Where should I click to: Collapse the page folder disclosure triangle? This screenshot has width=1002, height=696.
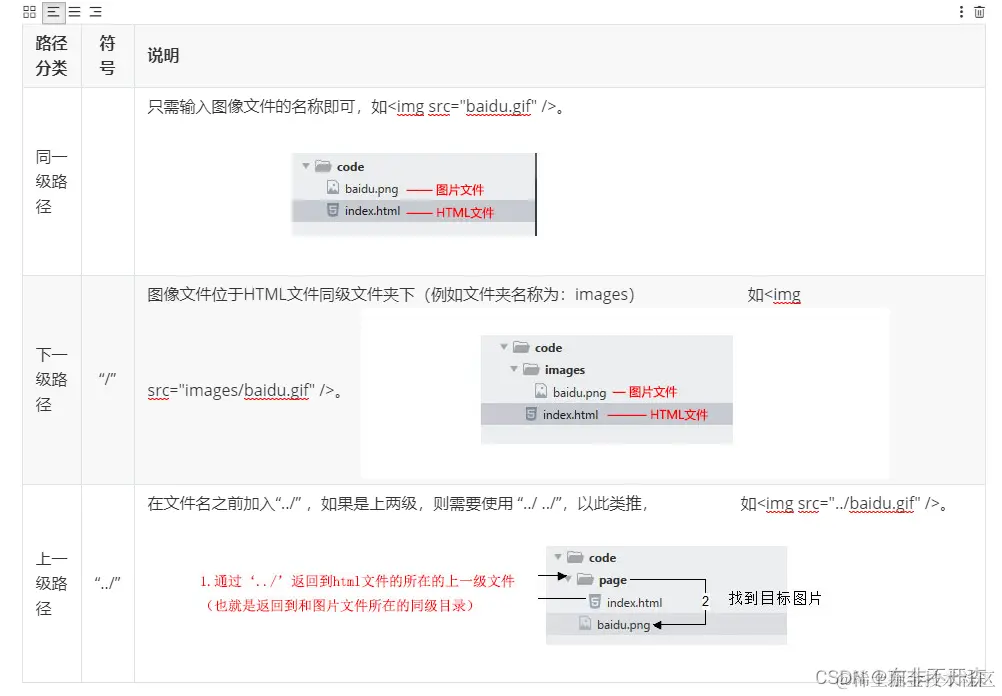570,579
